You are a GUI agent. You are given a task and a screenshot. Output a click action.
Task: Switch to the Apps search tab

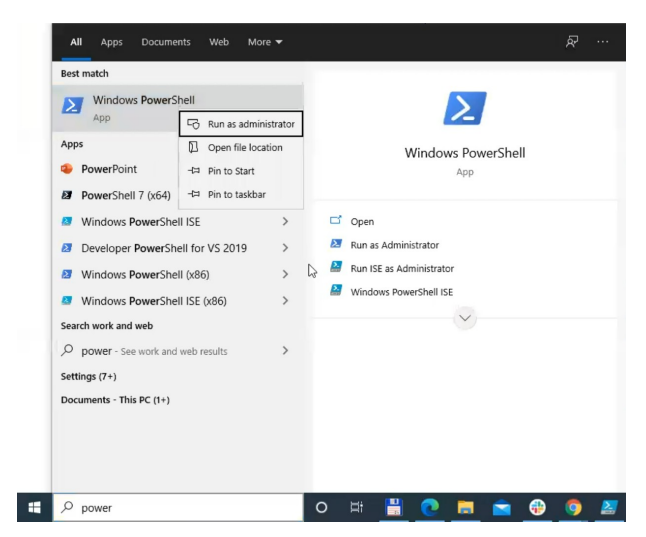(111, 42)
